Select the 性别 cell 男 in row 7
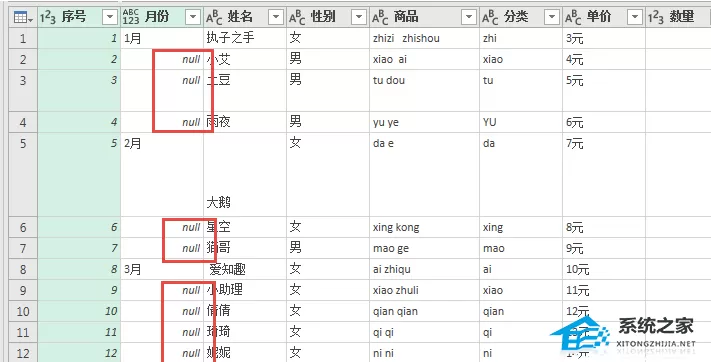The height and width of the screenshot is (362, 711). (x=328, y=248)
